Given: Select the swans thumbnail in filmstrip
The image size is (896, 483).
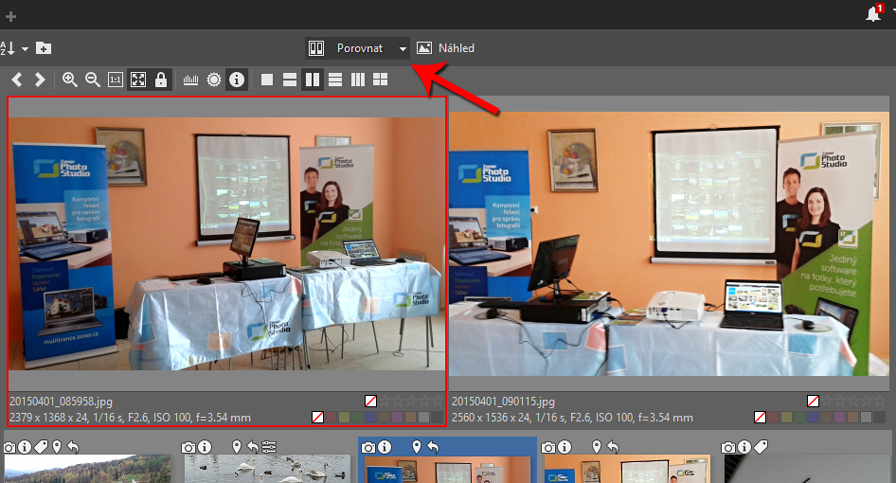Looking at the screenshot, I should (263, 469).
